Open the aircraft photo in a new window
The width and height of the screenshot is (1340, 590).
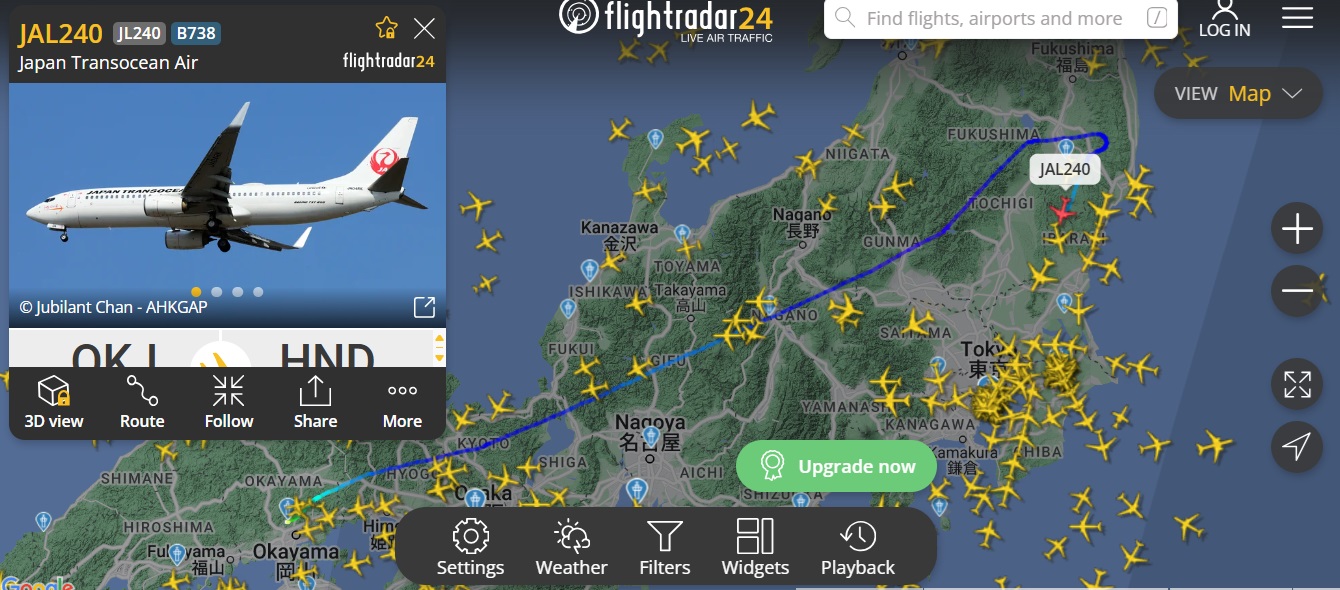(x=424, y=307)
